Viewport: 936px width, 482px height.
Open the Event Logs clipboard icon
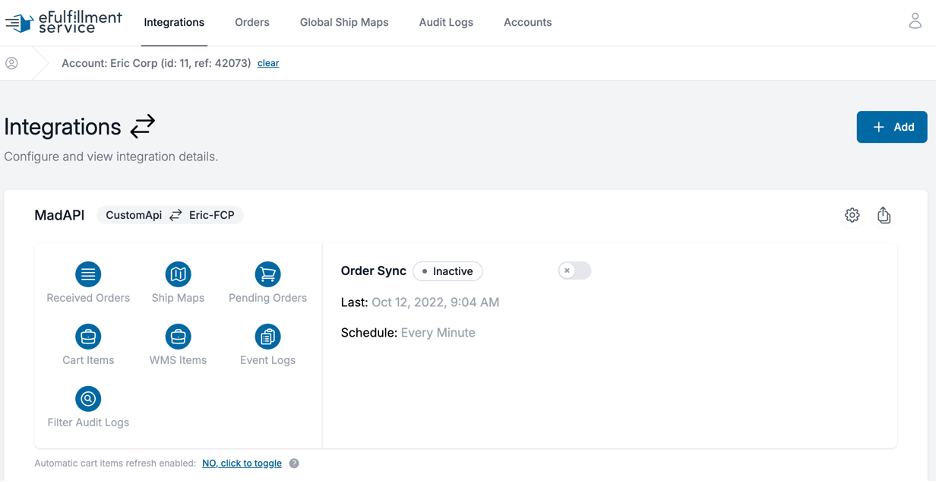(x=267, y=337)
